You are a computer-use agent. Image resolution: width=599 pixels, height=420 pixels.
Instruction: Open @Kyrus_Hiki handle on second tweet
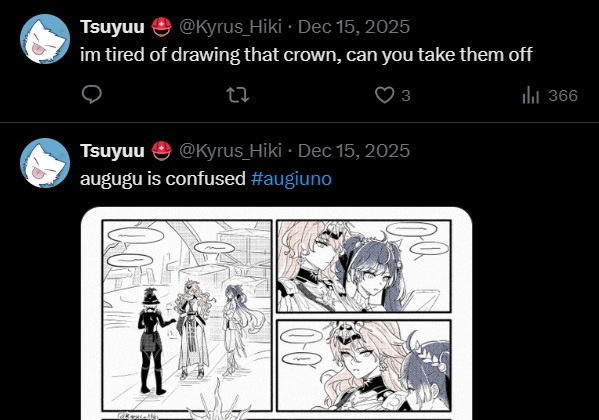click(x=230, y=151)
